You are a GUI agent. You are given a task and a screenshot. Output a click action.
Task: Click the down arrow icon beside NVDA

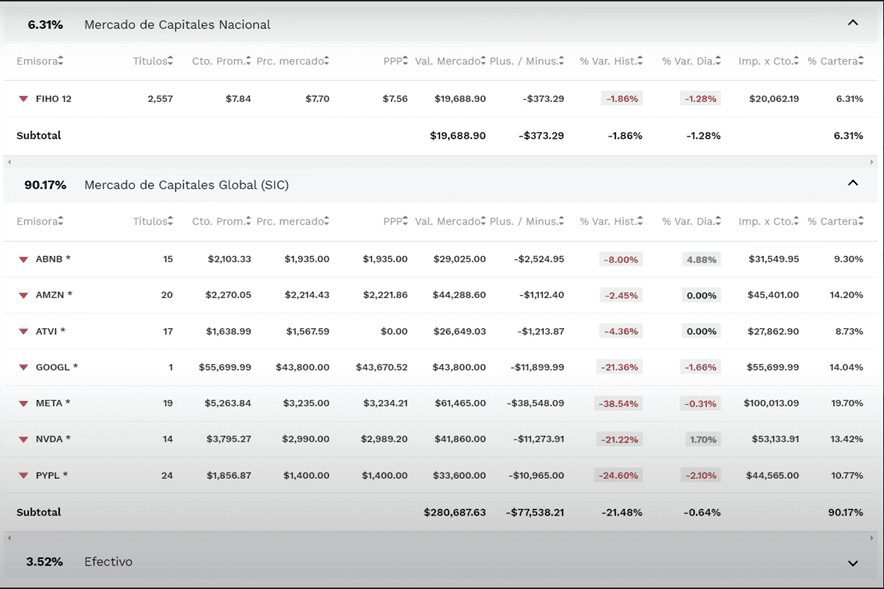tap(23, 439)
